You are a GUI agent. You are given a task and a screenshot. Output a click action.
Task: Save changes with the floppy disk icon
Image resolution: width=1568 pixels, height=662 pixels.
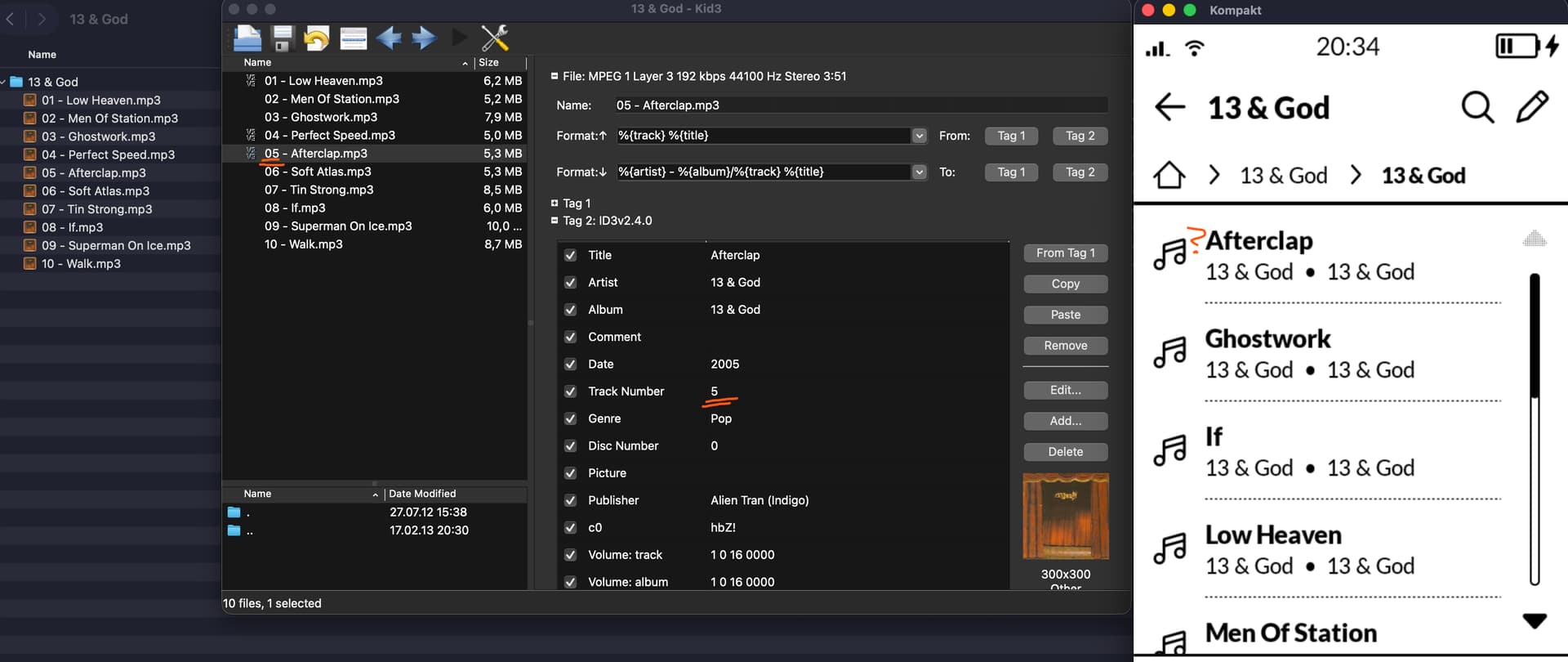(283, 38)
